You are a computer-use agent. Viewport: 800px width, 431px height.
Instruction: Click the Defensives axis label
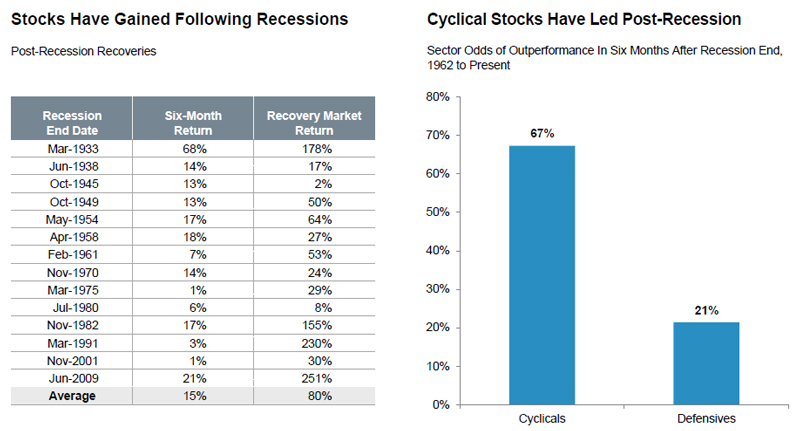708,419
